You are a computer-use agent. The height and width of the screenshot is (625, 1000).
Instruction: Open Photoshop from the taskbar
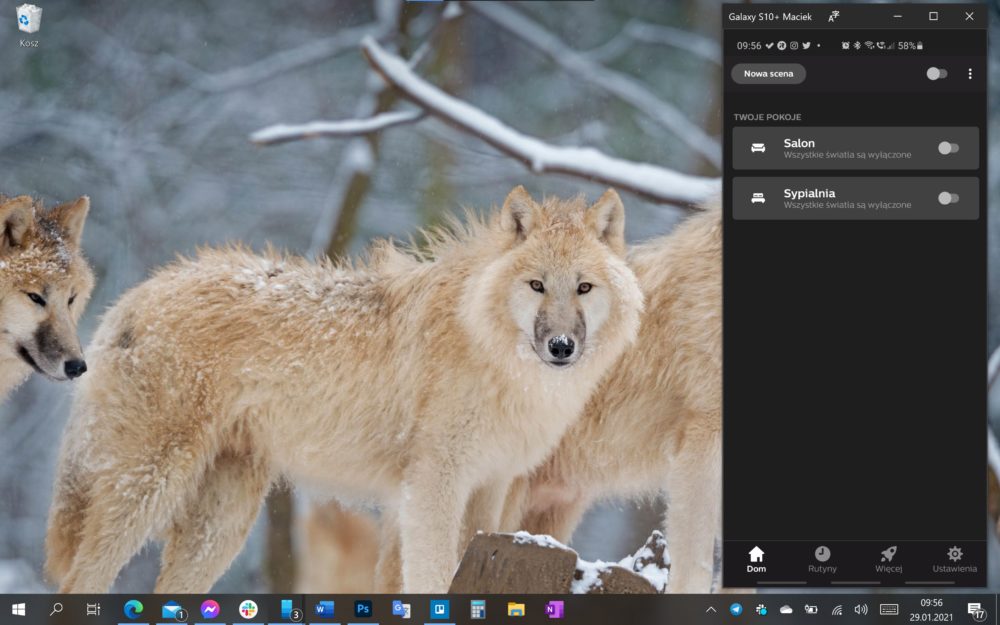pos(363,610)
